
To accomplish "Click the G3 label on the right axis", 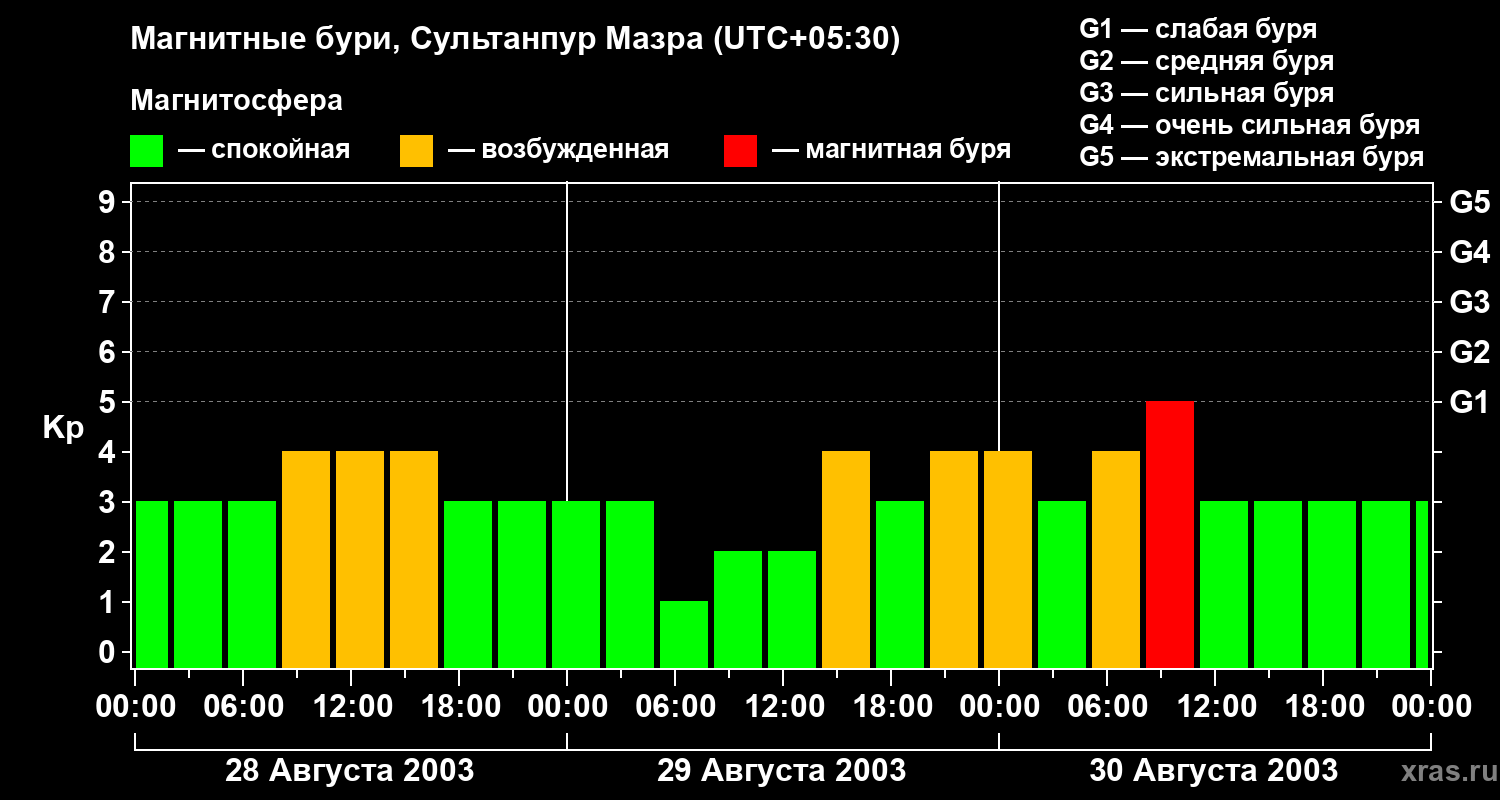I will click(1469, 302).
